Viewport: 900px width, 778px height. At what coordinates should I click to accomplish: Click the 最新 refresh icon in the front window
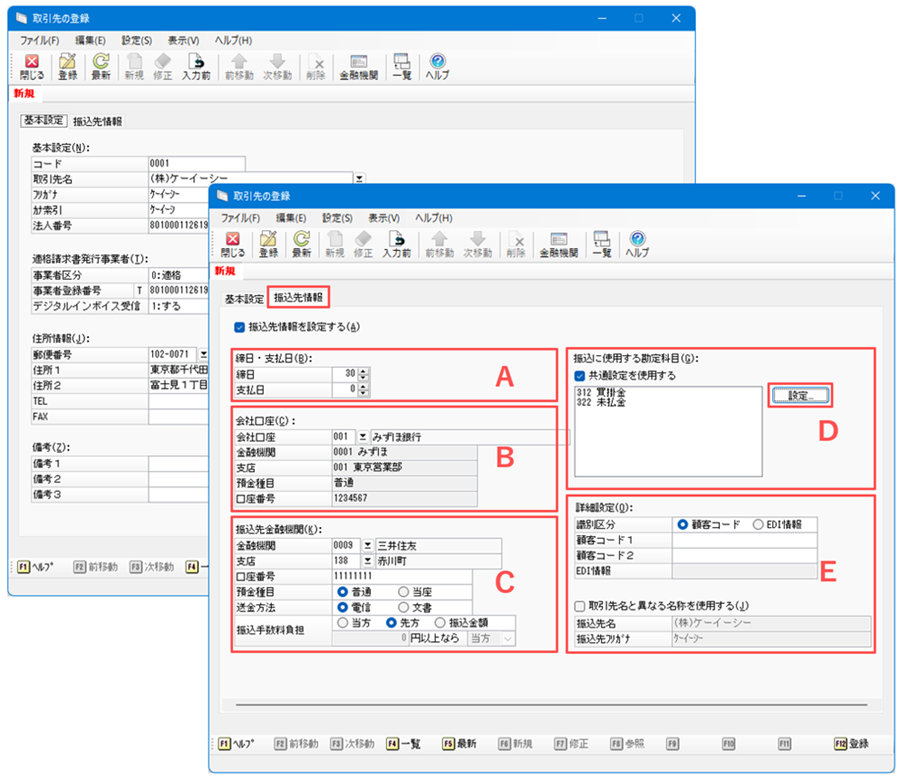[x=300, y=243]
